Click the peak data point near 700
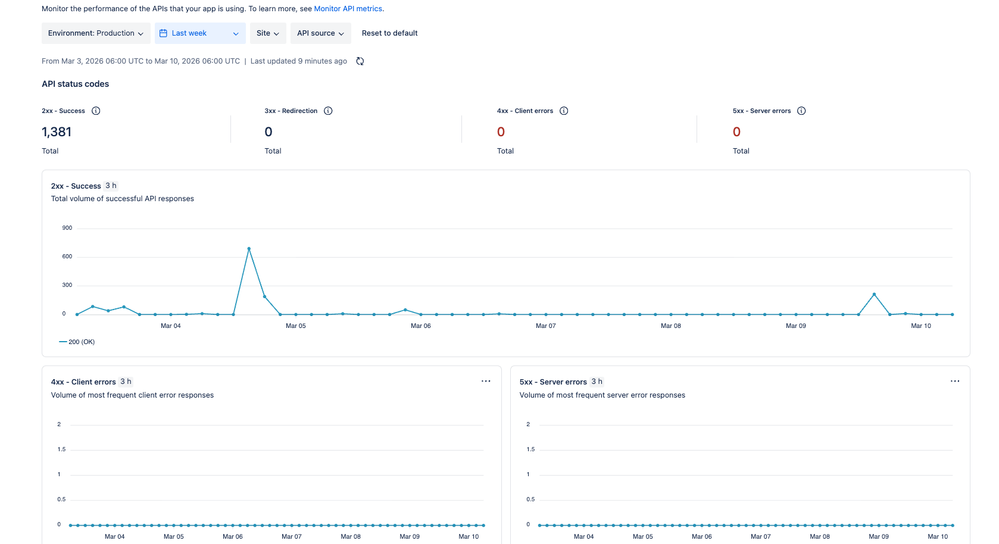The width and height of the screenshot is (999, 544). [248, 248]
